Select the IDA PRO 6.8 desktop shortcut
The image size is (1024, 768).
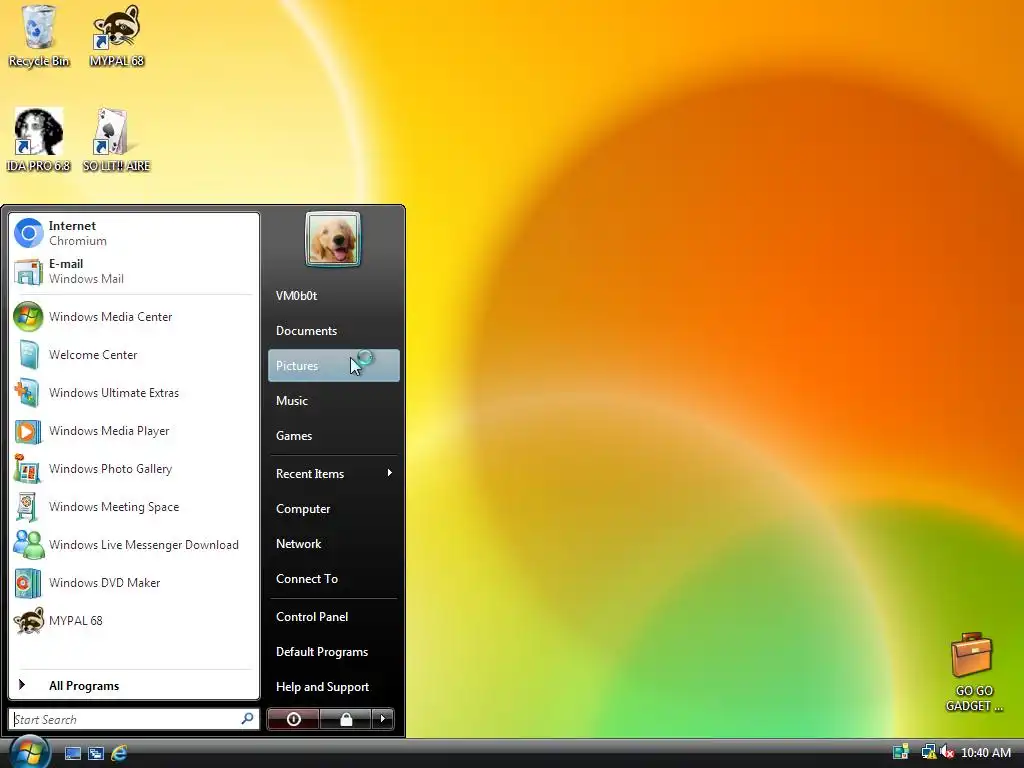[39, 140]
